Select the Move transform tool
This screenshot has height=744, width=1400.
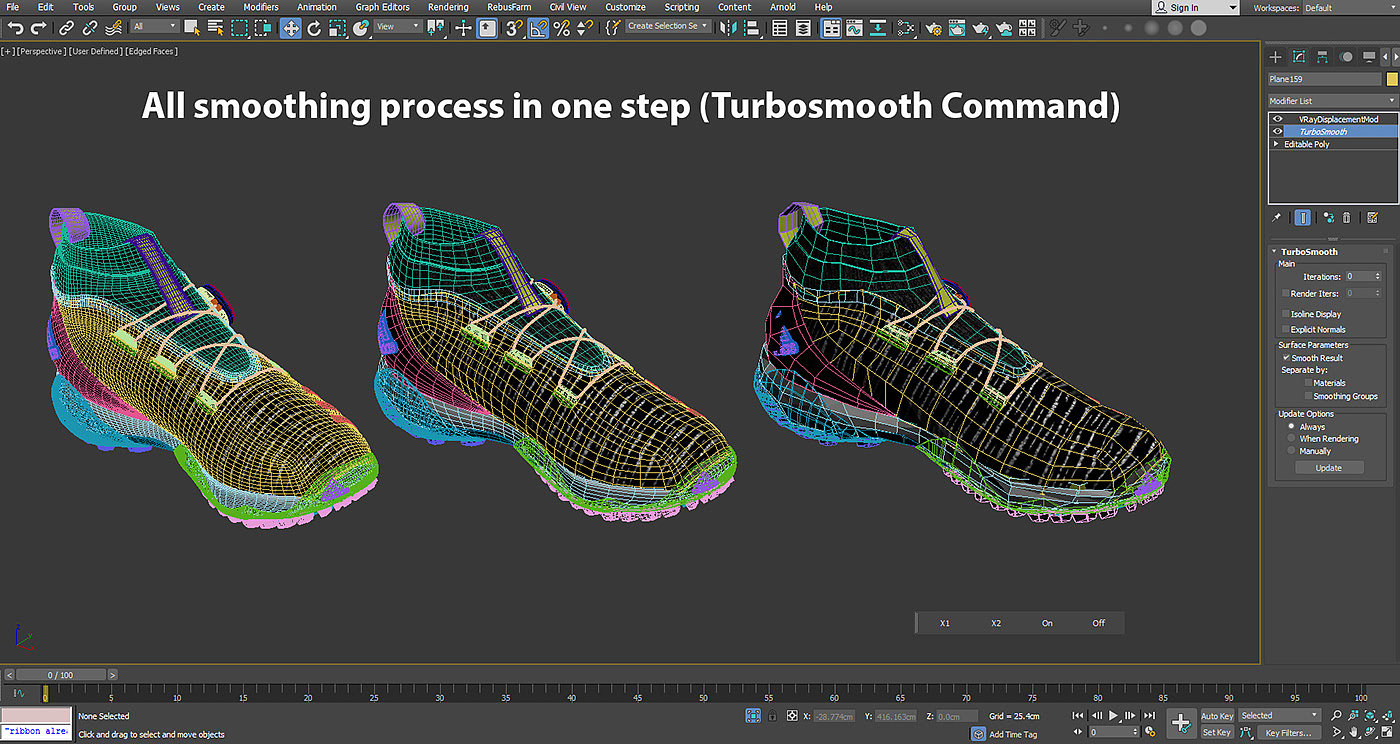coord(290,28)
